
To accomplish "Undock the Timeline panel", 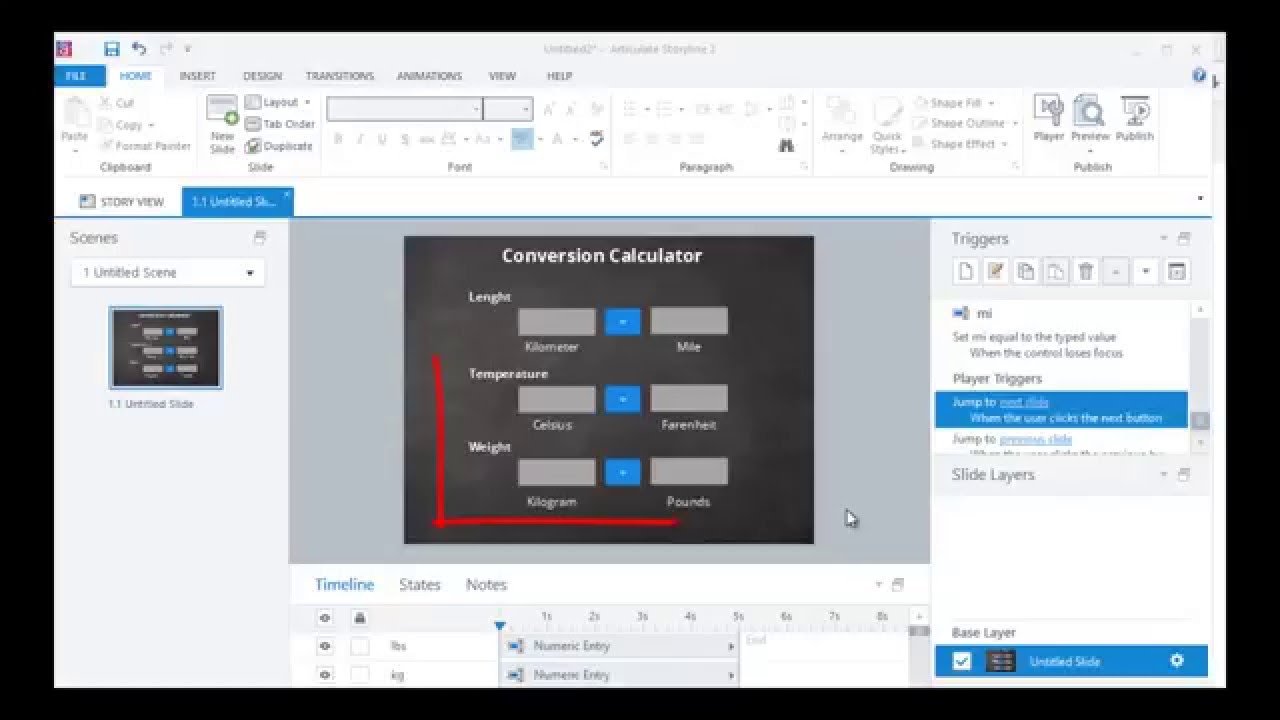I will coord(898,585).
